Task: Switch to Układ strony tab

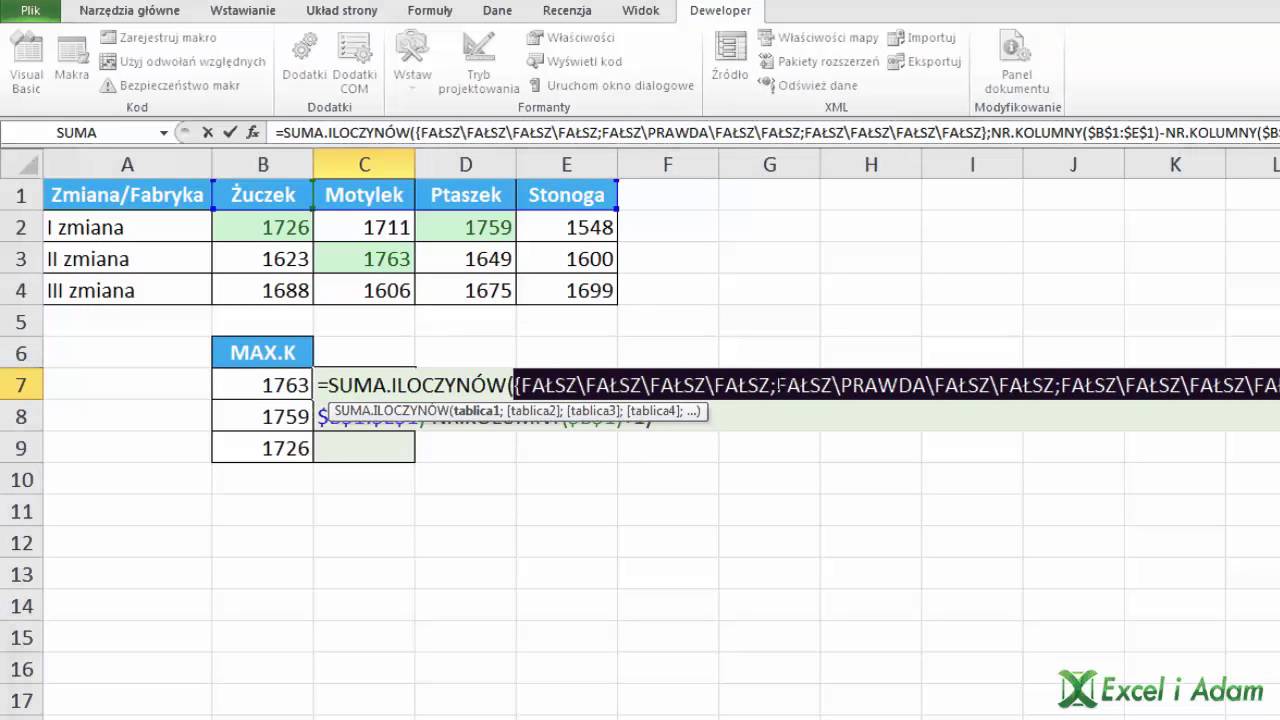Action: [x=342, y=11]
